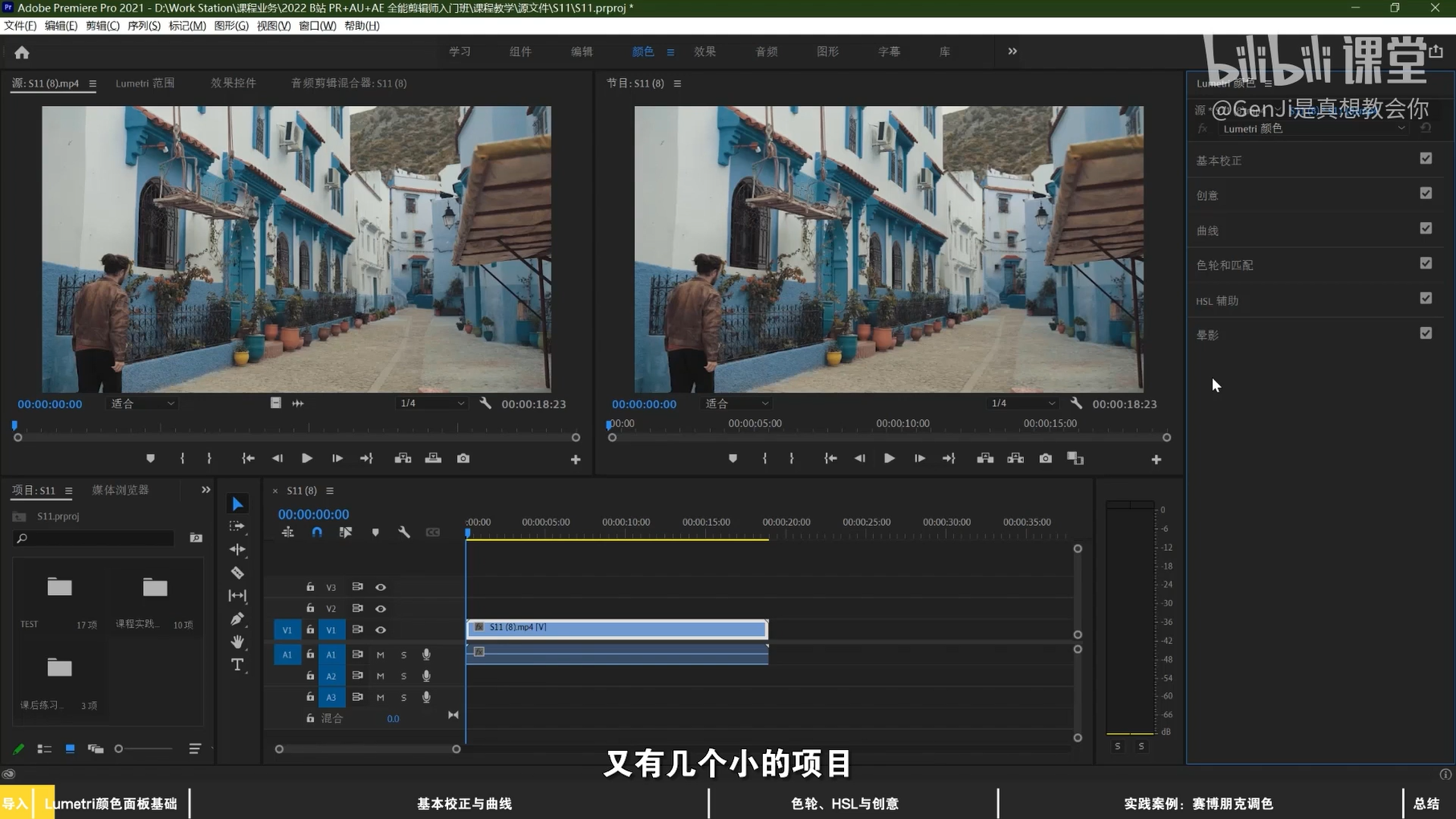This screenshot has height=819, width=1456.
Task: Lock video track V1
Action: (310, 630)
